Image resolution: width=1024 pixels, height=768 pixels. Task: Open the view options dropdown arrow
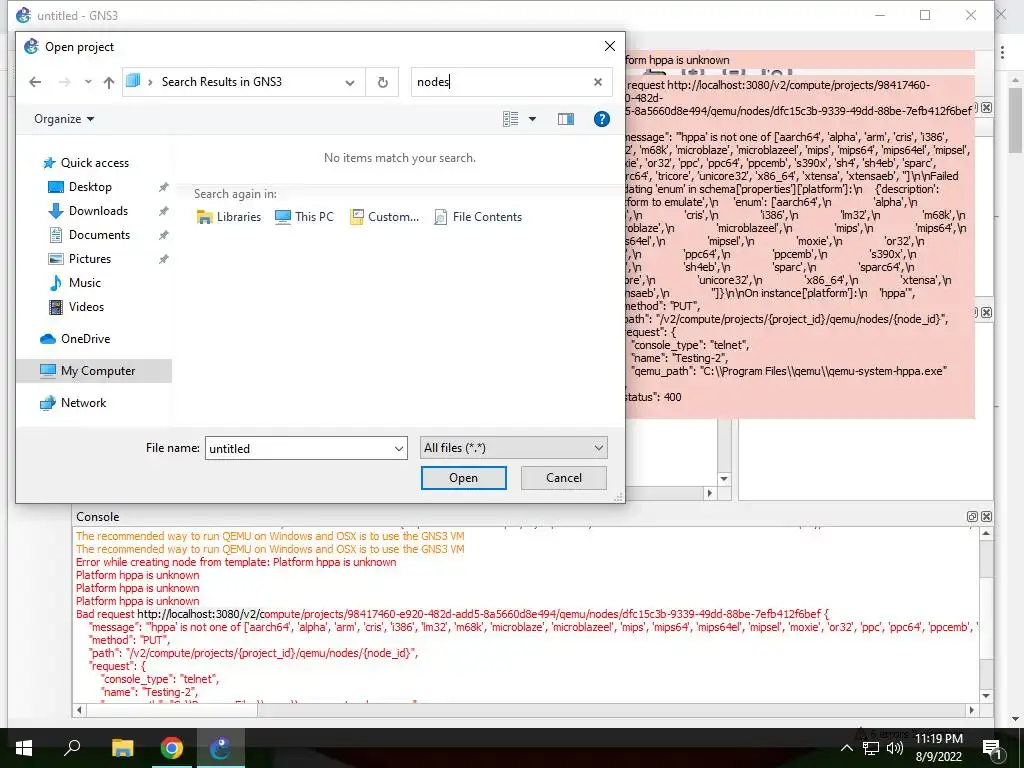(x=532, y=119)
